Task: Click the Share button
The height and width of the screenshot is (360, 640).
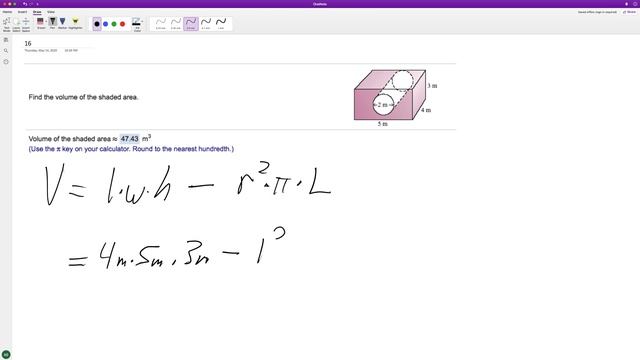Action: (x=629, y=12)
